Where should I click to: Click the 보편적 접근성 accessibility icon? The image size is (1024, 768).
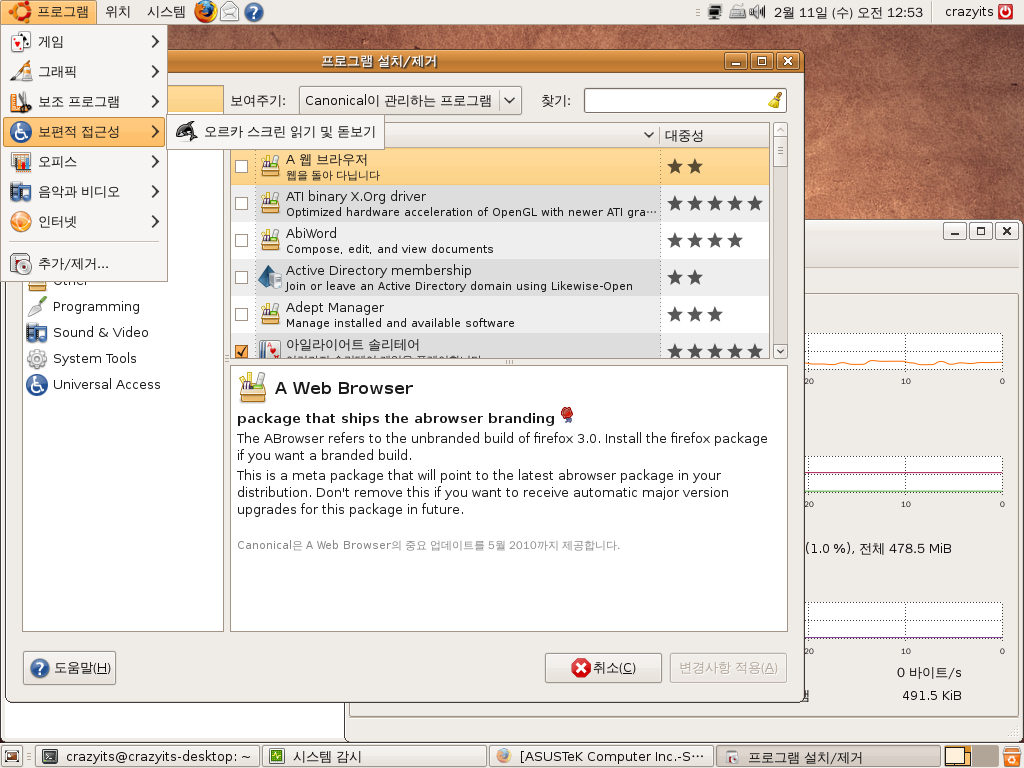coord(21,132)
